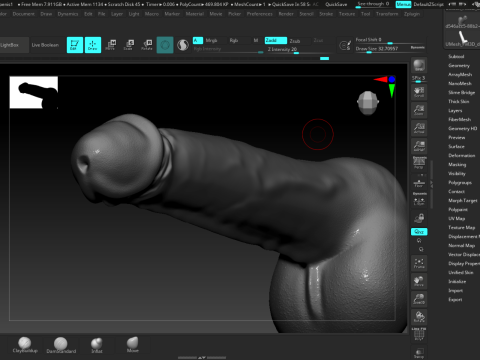The height and width of the screenshot is (360, 480).
Task: Toggle the M material channel
Action: coord(256,40)
